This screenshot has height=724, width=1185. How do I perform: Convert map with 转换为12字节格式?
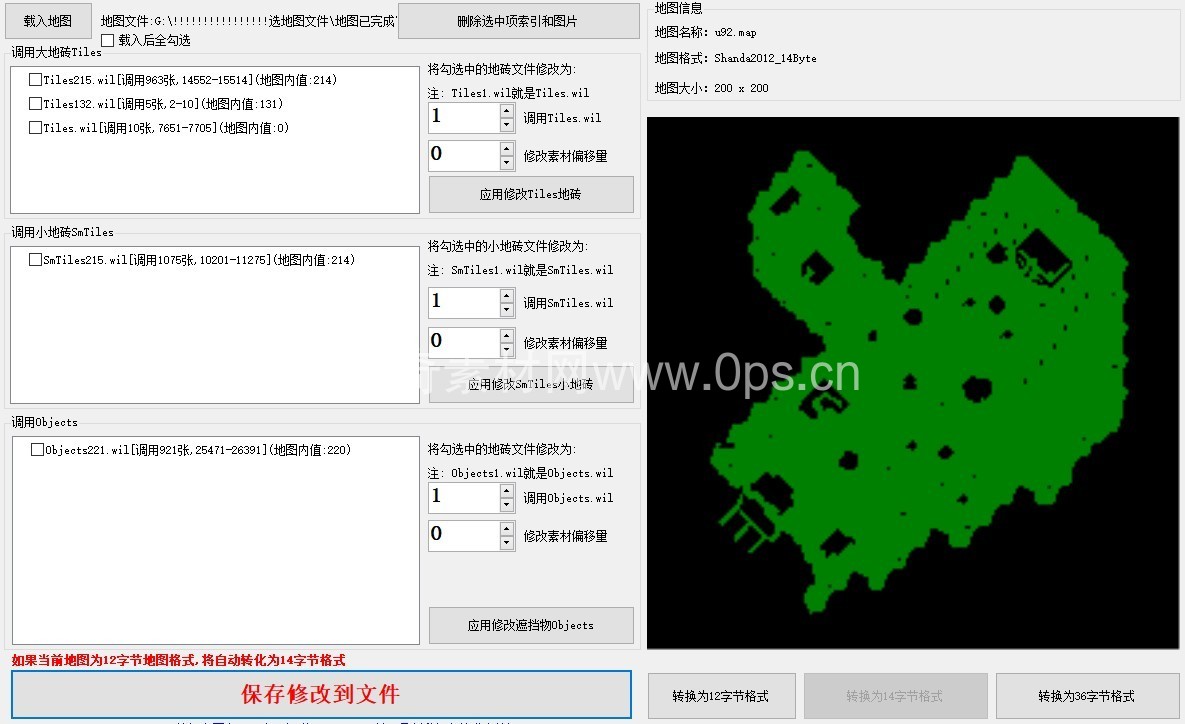coord(721,696)
